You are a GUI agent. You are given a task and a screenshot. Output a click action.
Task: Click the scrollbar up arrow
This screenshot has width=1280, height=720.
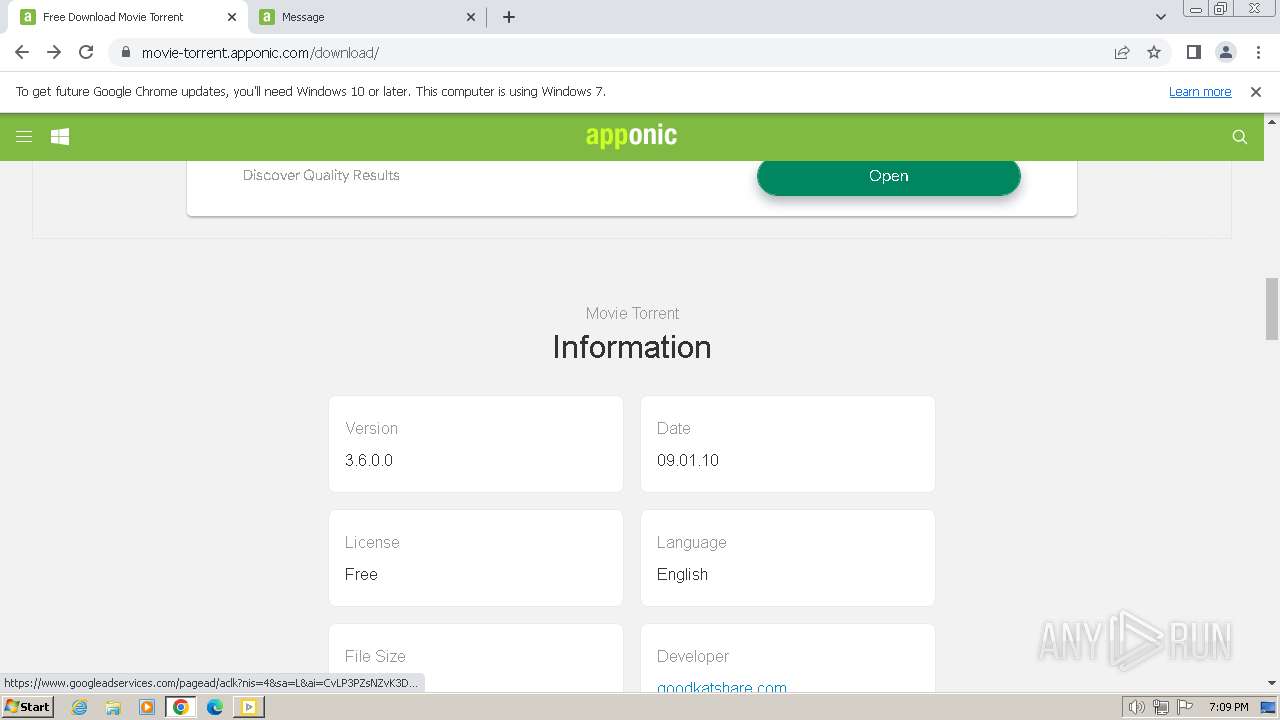pyautogui.click(x=1272, y=121)
